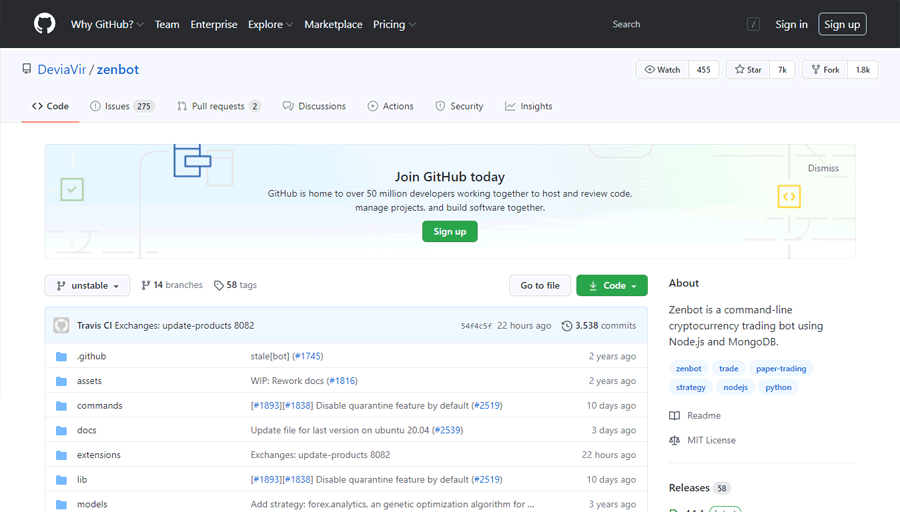Fork the zenbot repository
This screenshot has width=900, height=512.
(825, 69)
